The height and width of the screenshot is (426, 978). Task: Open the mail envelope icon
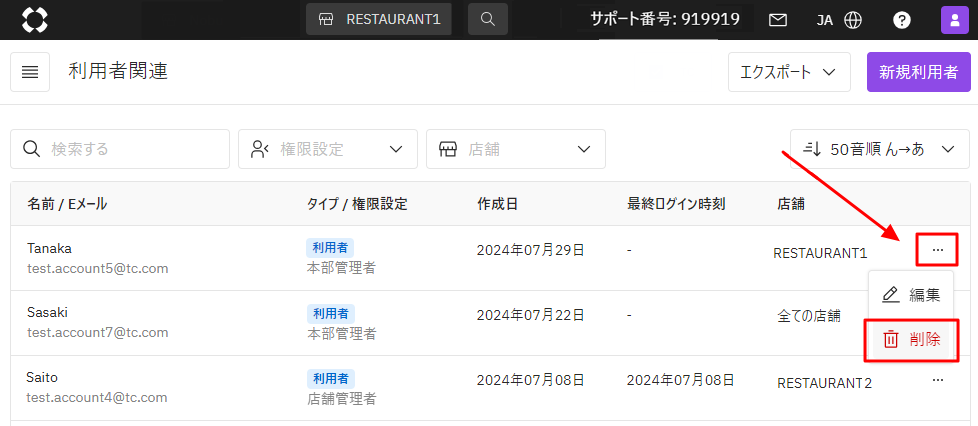[x=777, y=19]
